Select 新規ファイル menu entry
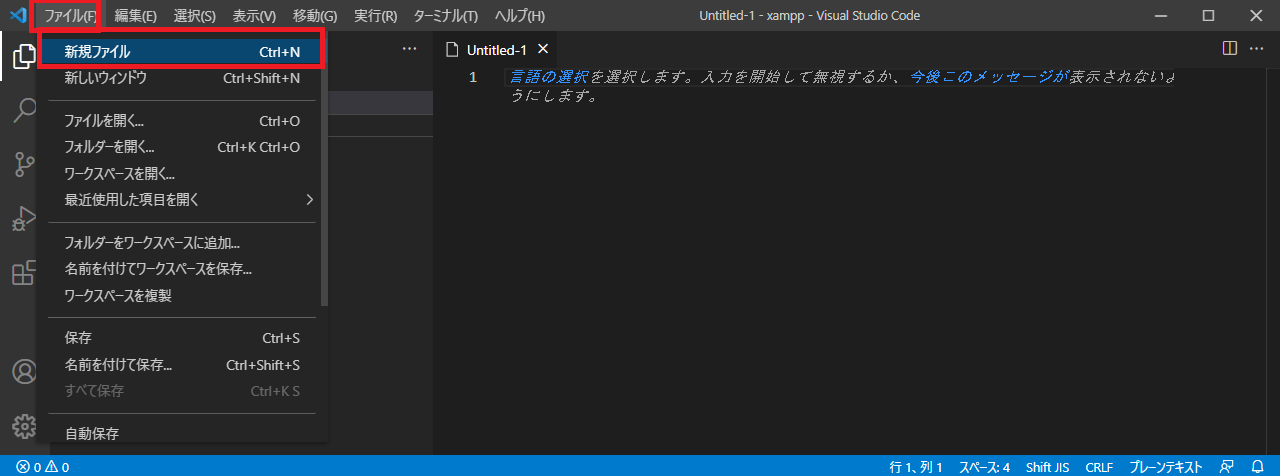 point(182,51)
